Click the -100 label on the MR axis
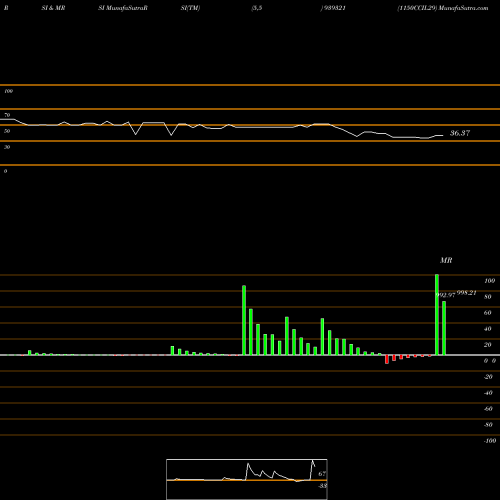 pos(490,441)
